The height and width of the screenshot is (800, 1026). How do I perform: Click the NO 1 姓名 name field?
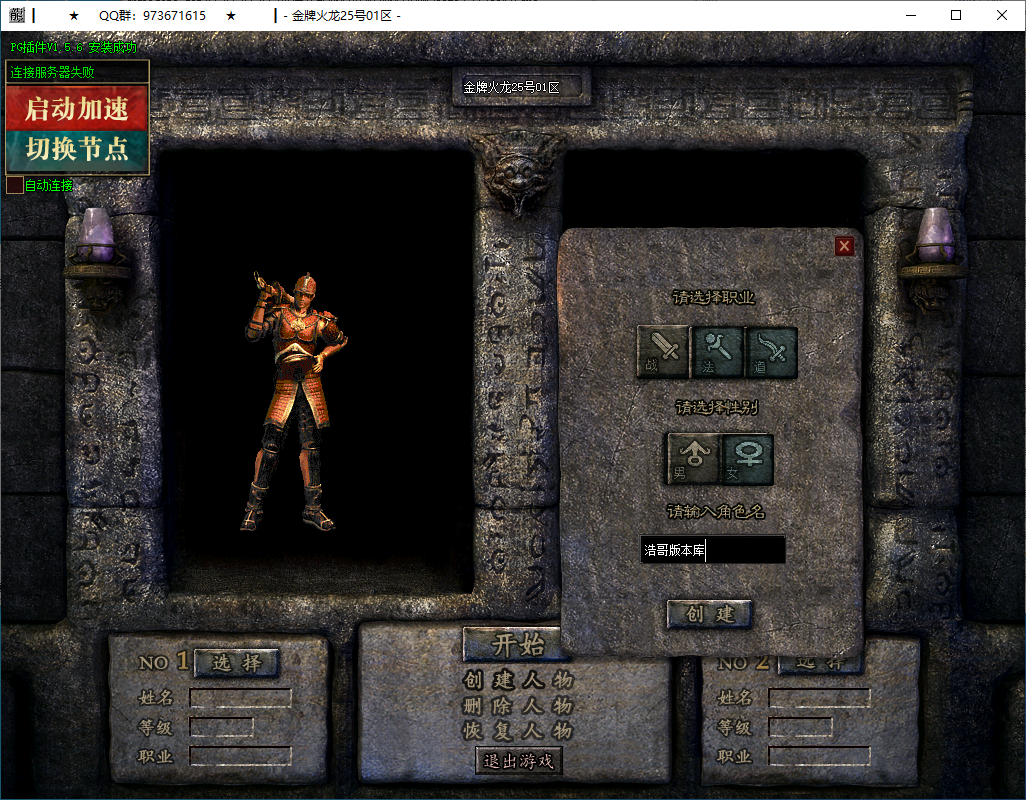240,698
